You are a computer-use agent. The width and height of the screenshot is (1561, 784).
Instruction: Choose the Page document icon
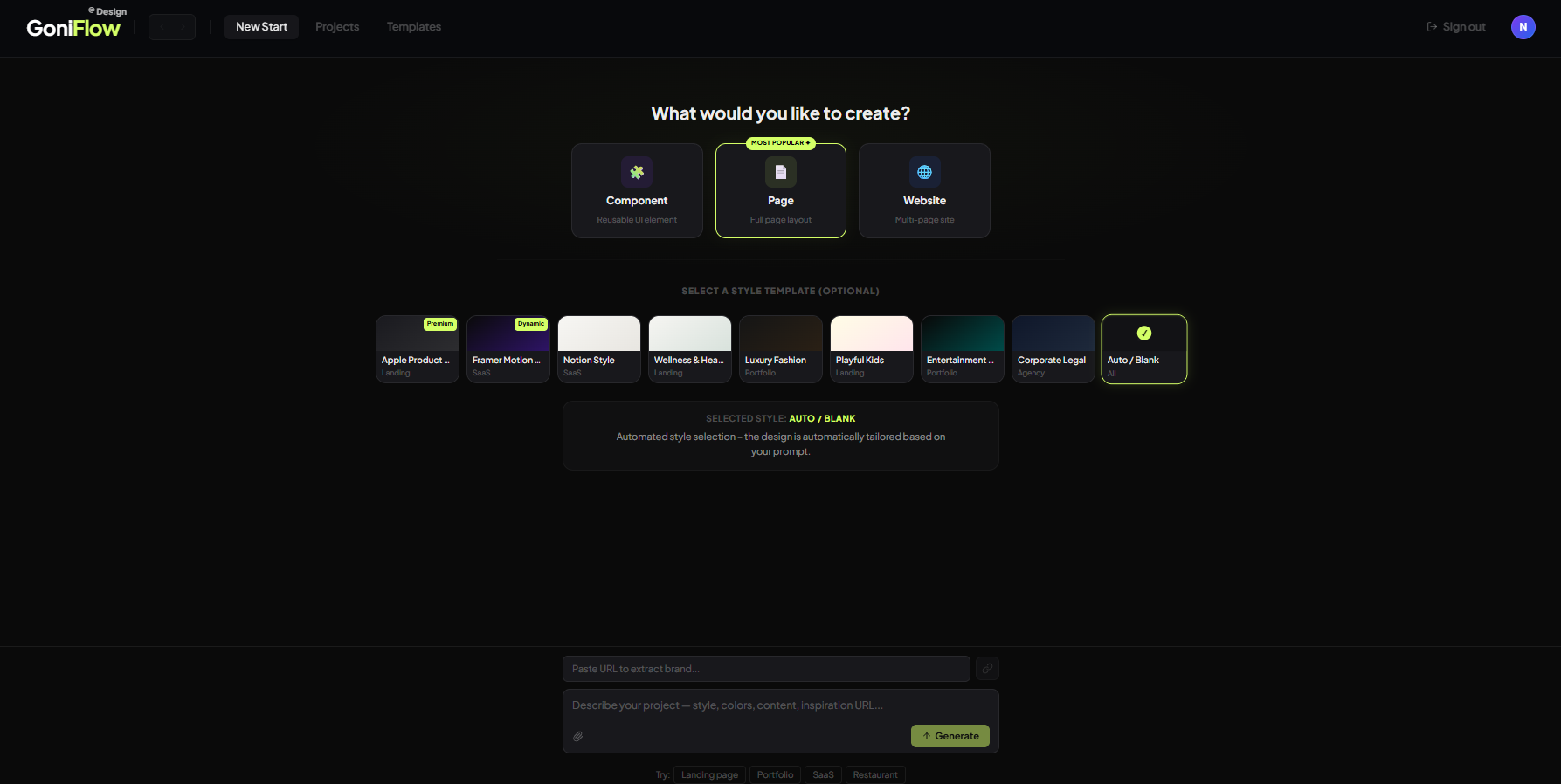point(781,172)
